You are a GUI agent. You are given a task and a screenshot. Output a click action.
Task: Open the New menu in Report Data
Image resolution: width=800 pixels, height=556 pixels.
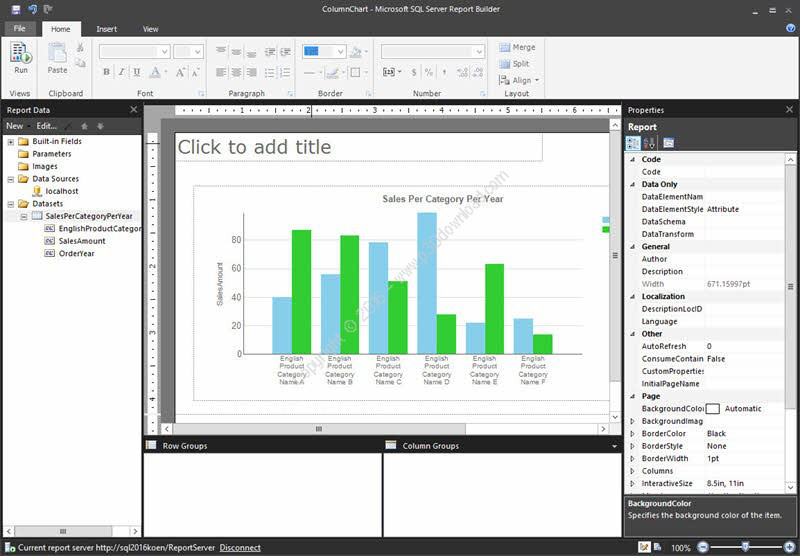click(x=15, y=126)
